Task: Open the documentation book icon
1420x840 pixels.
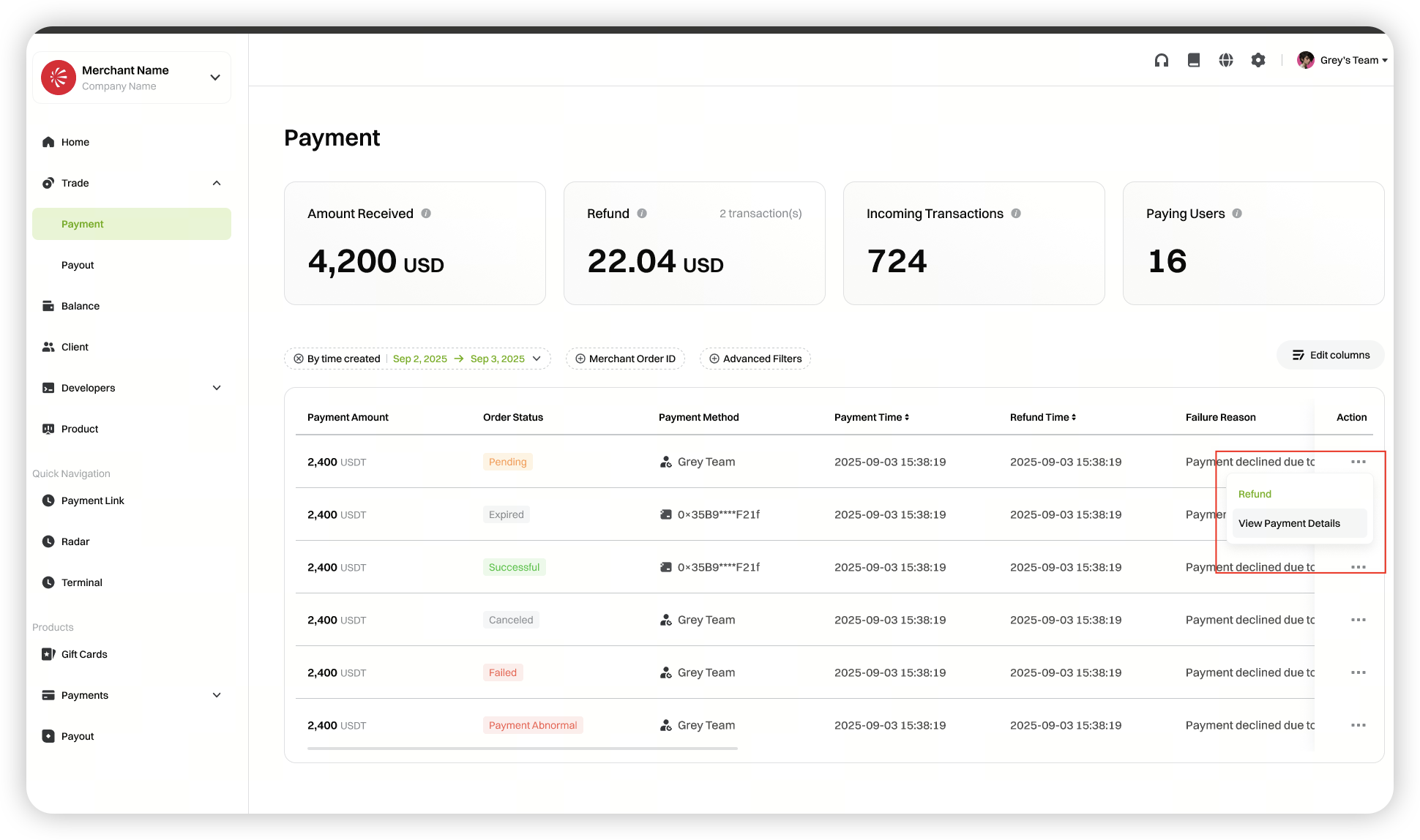Action: [x=1194, y=60]
